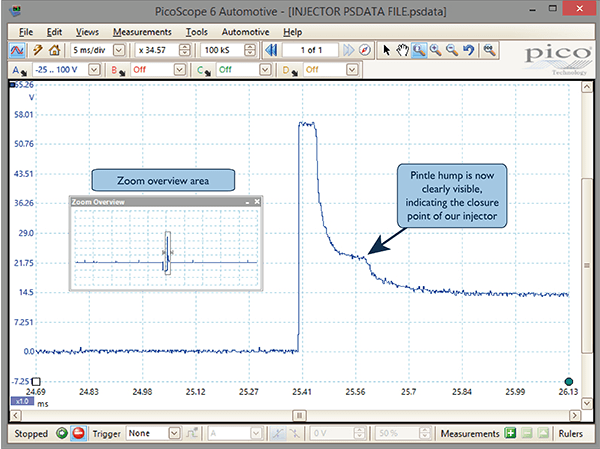Open the File menu
The width and height of the screenshot is (600, 449).
click(26, 32)
